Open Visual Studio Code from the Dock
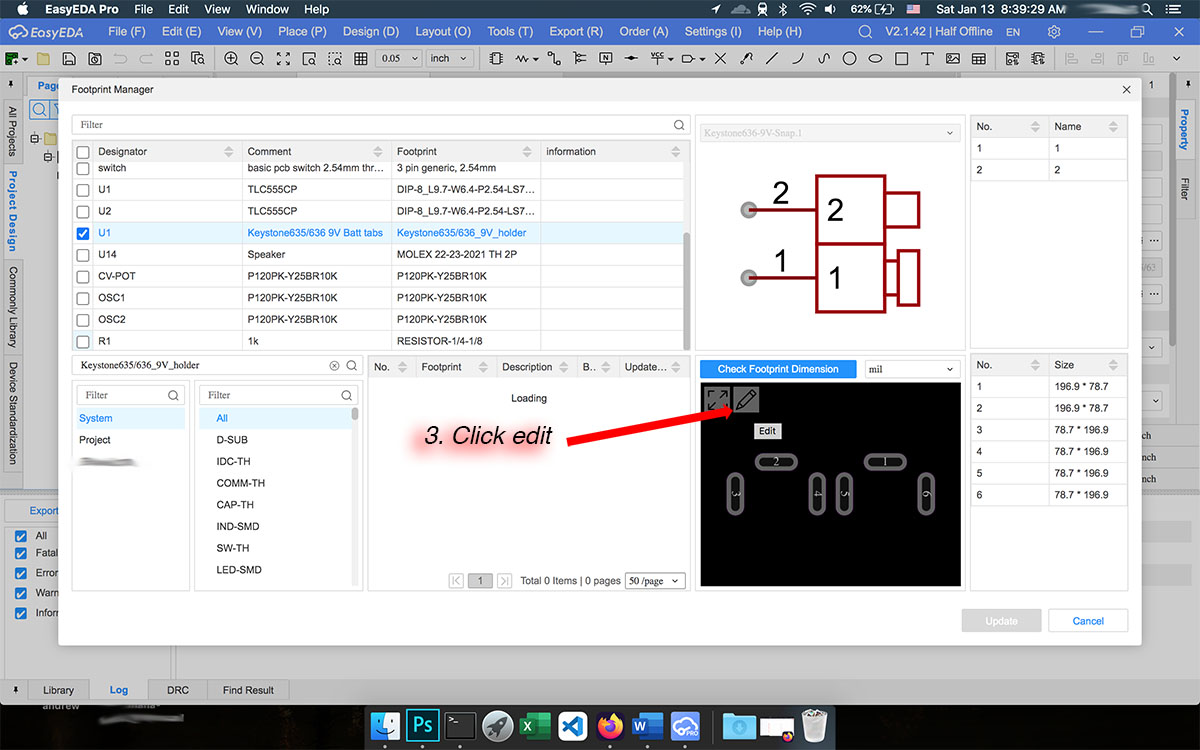The height and width of the screenshot is (750, 1200). 572,724
